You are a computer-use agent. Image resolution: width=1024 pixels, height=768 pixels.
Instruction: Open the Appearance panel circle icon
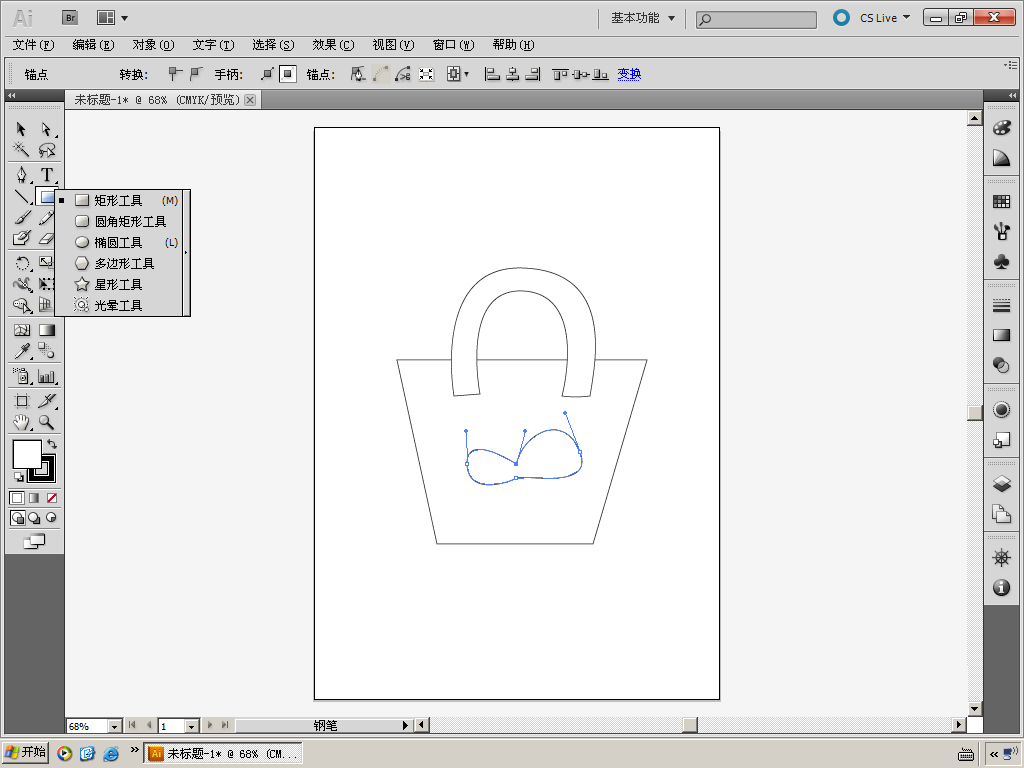point(1001,409)
